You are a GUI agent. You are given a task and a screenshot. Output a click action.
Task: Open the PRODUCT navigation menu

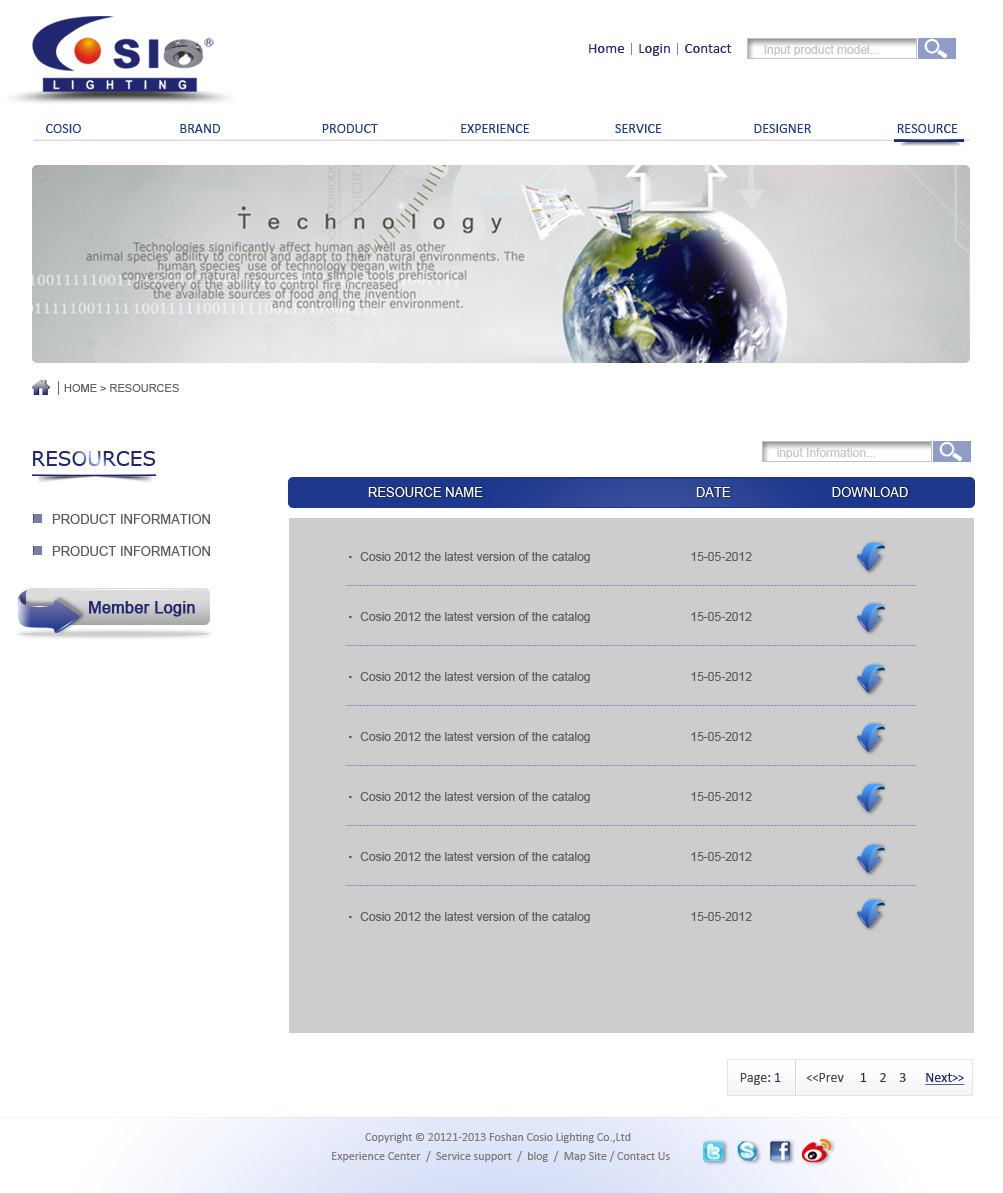tap(349, 129)
